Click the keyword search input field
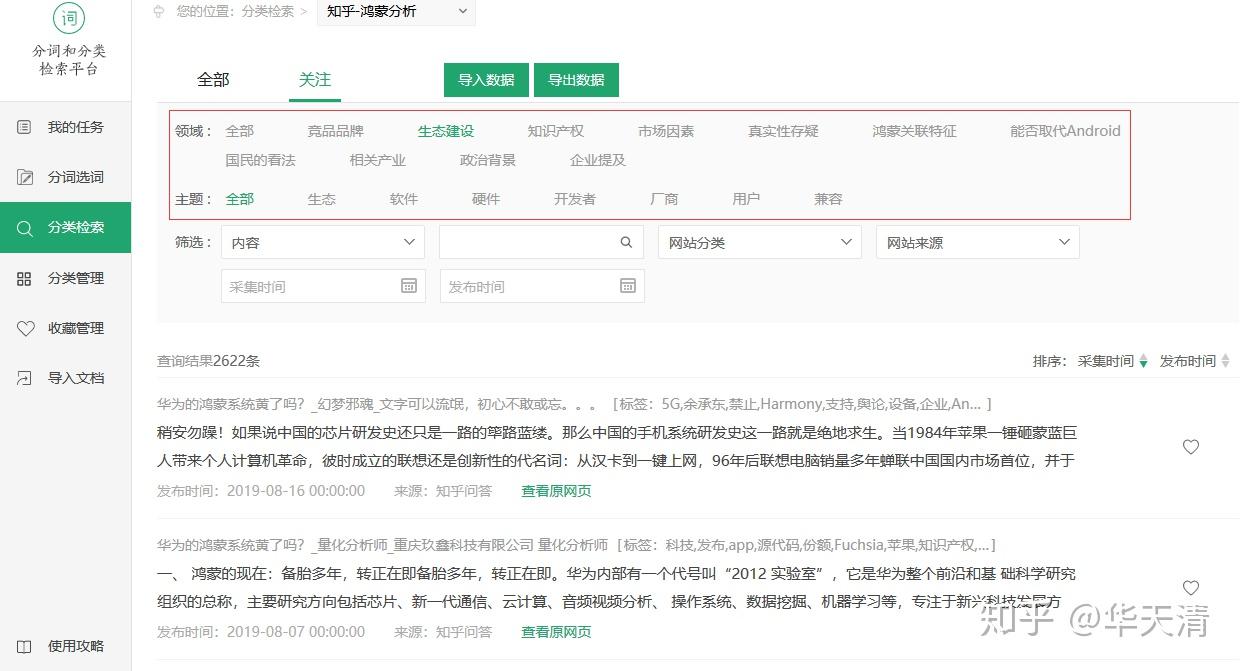Image resolution: width=1241 pixels, height=671 pixels. [x=541, y=242]
